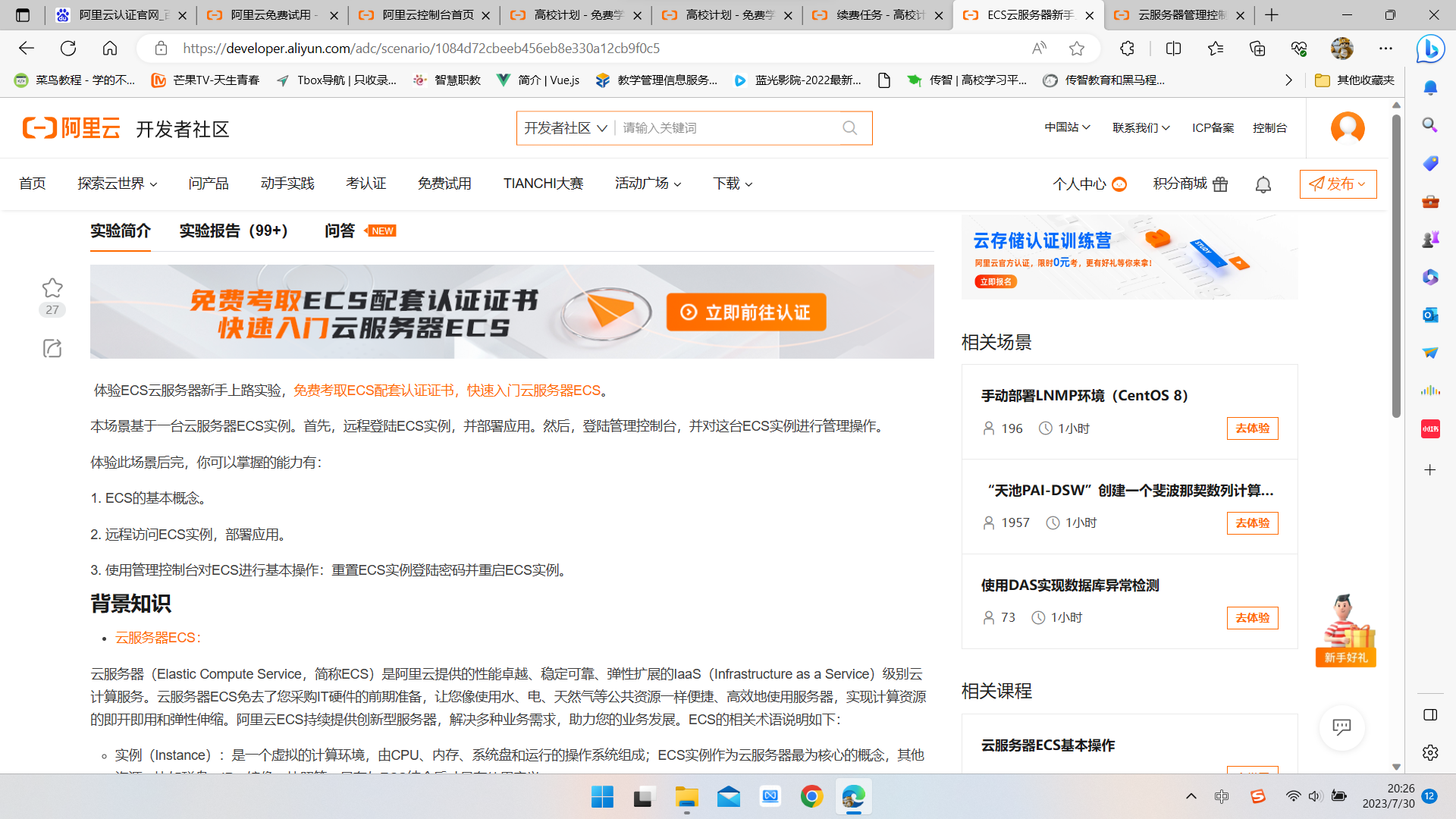Screen dimensions: 1456x819
Task: Click the page vertical scrollbar thumb
Action: click(1396, 265)
